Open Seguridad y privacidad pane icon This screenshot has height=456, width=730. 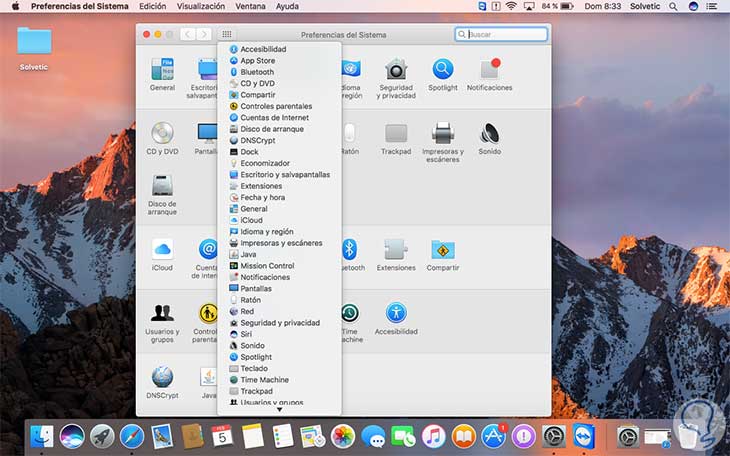tap(396, 69)
